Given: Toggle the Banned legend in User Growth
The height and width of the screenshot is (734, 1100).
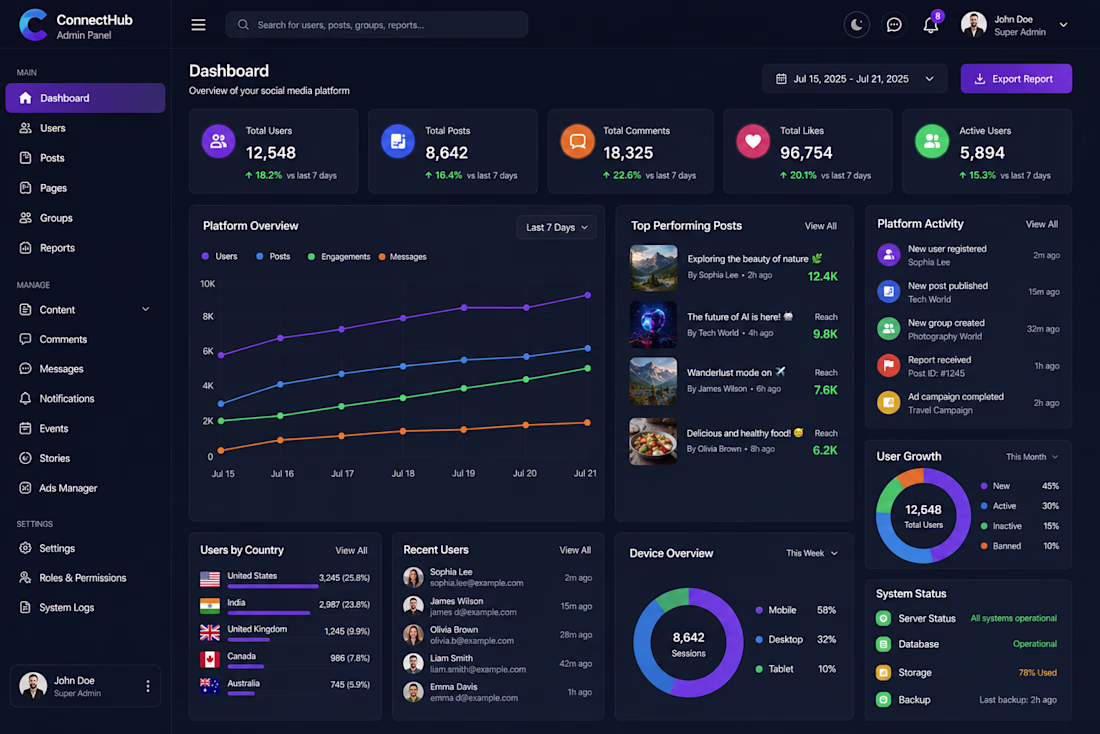Looking at the screenshot, I should tap(1001, 546).
